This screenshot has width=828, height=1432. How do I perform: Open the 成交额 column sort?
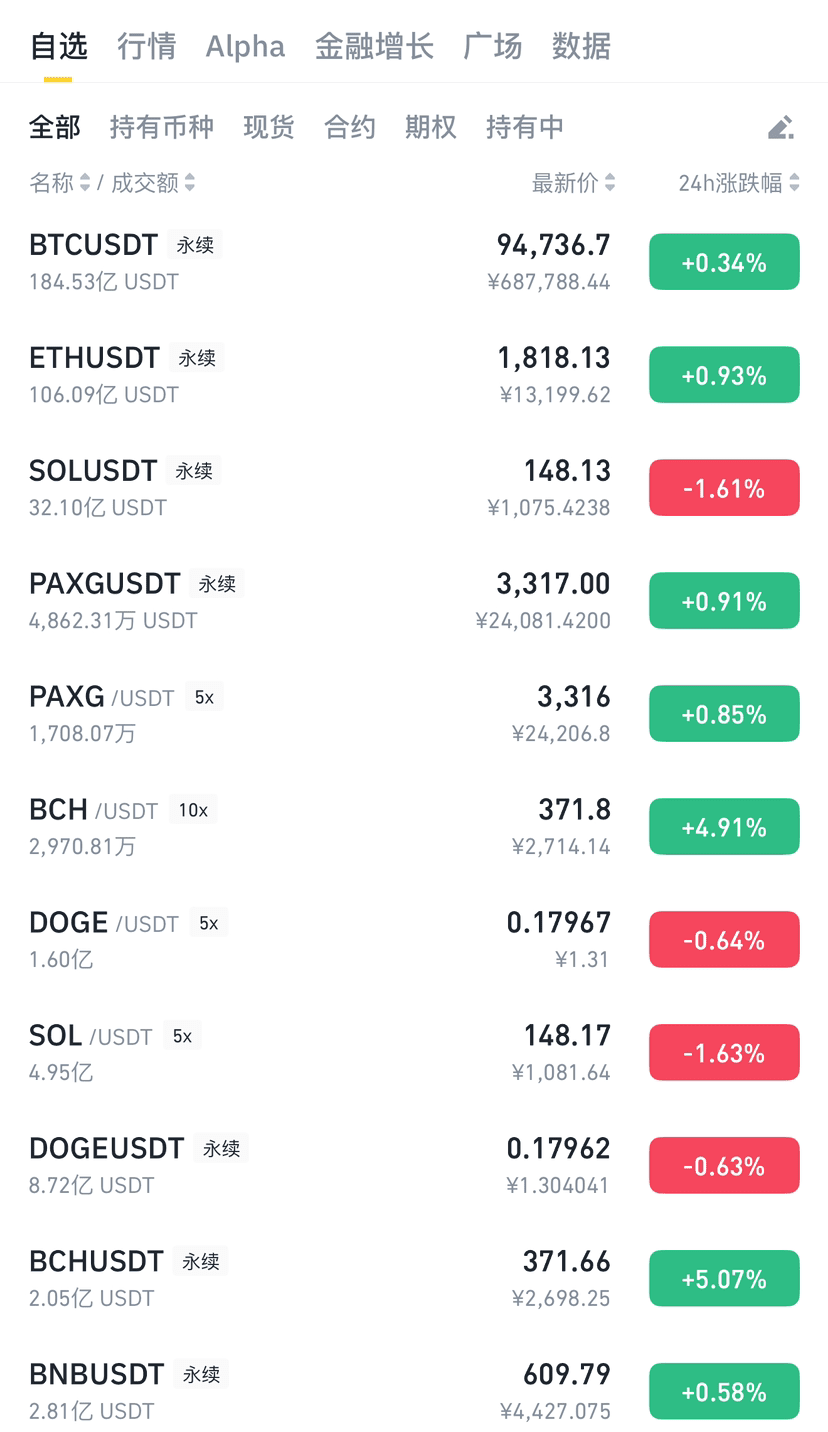click(x=145, y=183)
